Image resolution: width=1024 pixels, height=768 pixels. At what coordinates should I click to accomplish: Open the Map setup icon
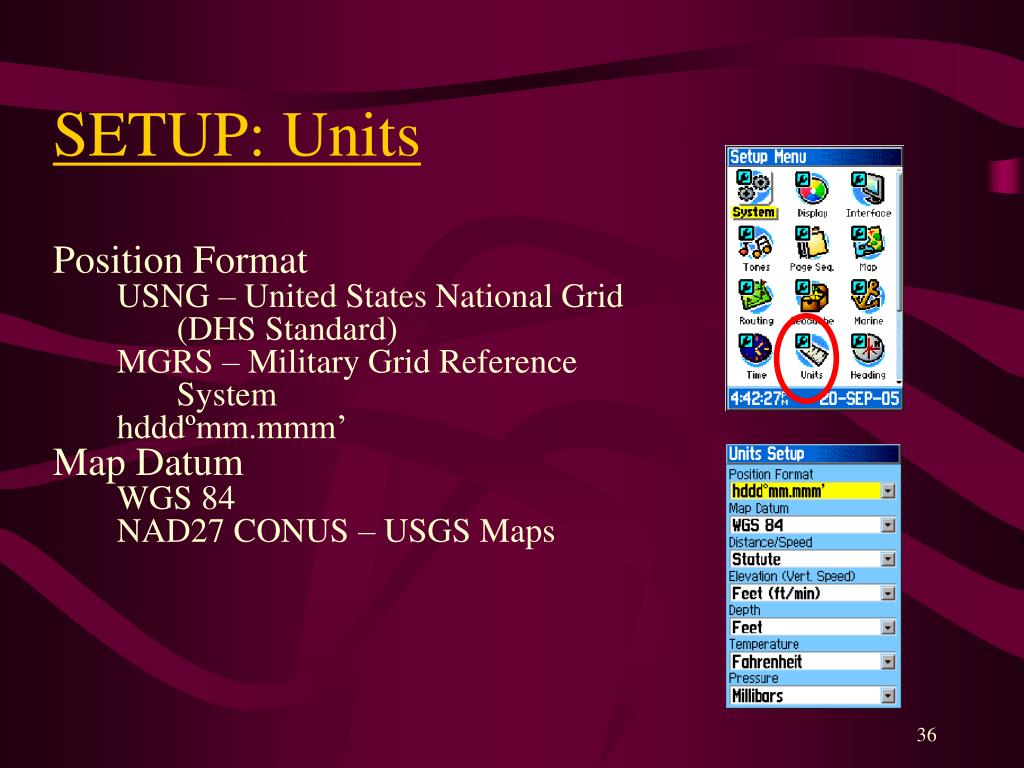[x=868, y=242]
